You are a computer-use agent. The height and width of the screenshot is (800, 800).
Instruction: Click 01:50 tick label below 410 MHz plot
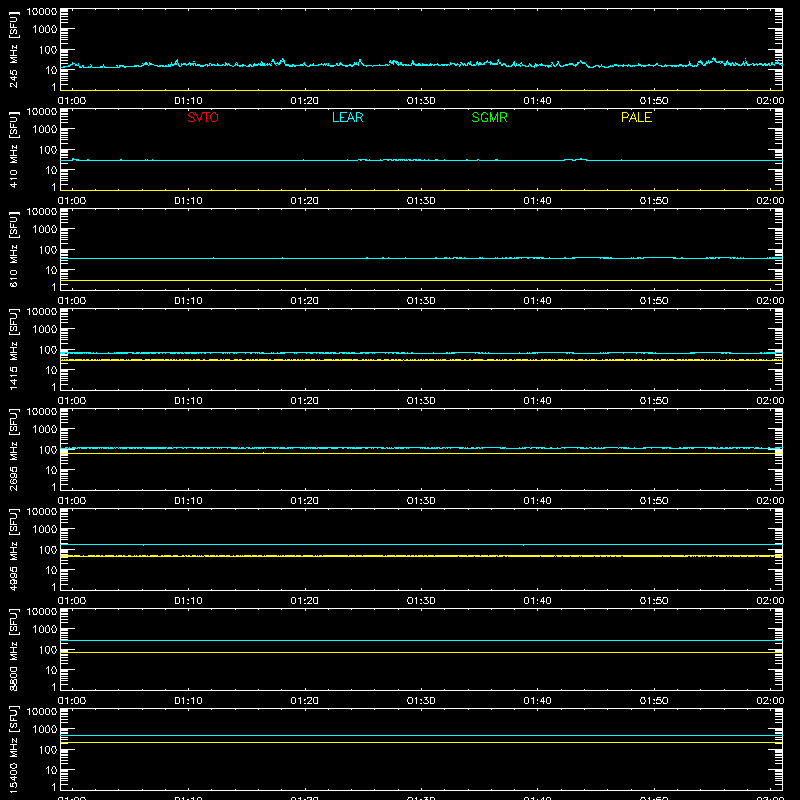(x=654, y=201)
